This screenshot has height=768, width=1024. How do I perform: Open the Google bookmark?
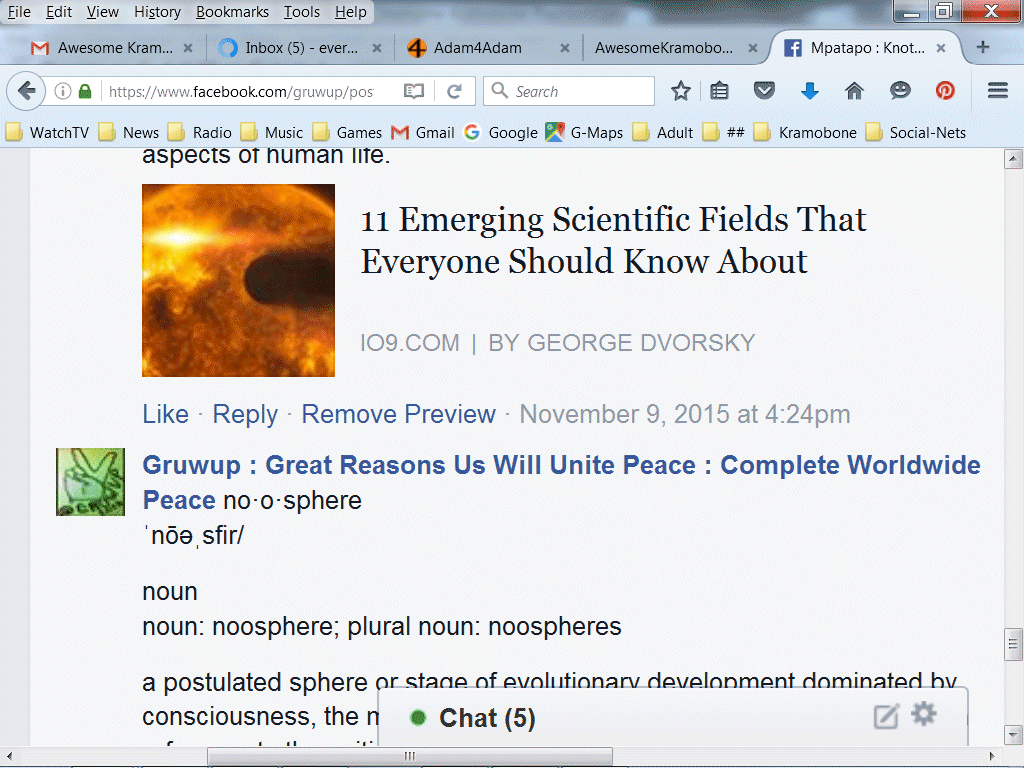tap(501, 133)
